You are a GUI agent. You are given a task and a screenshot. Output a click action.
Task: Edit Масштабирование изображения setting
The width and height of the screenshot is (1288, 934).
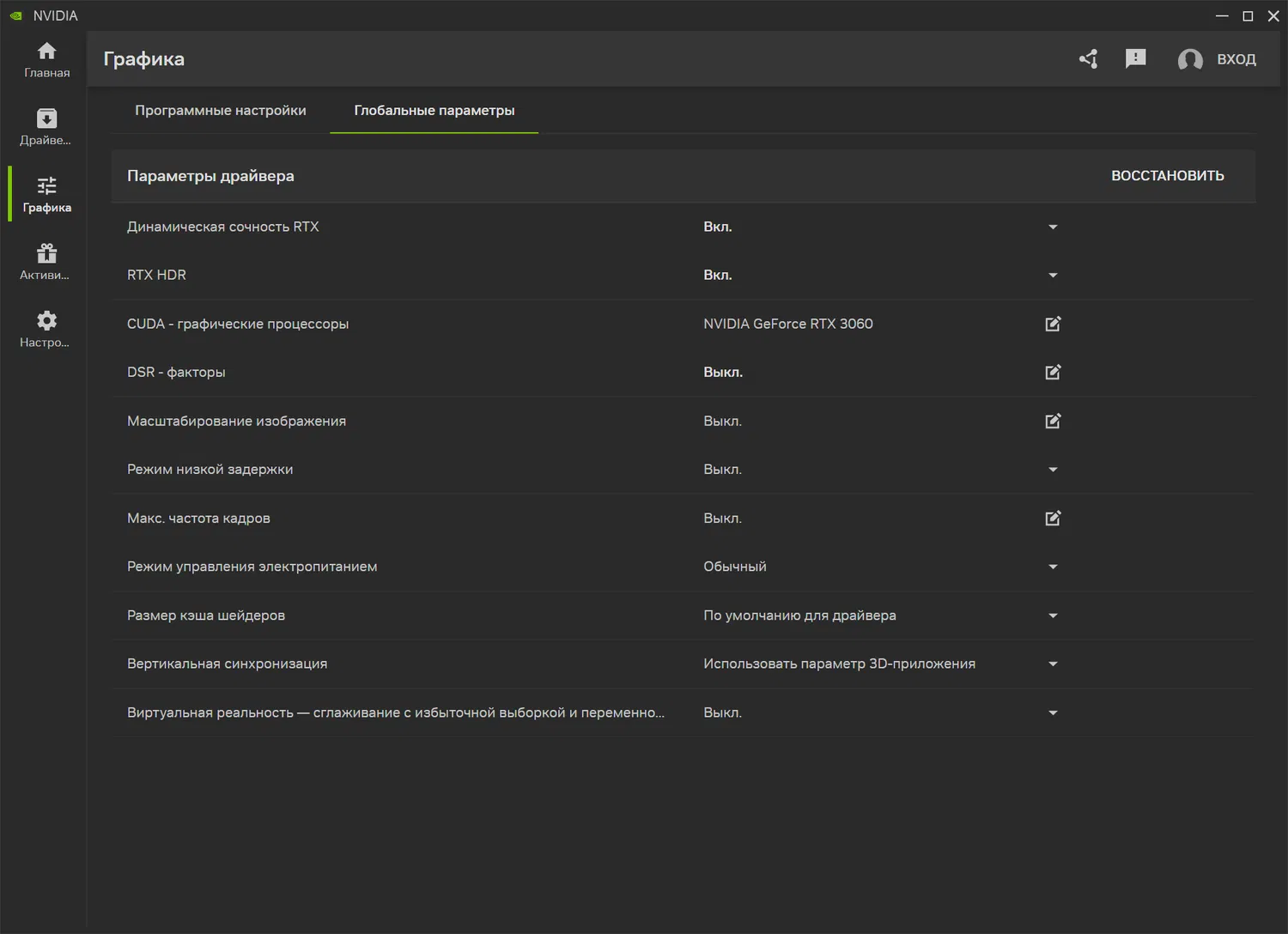click(x=1053, y=422)
